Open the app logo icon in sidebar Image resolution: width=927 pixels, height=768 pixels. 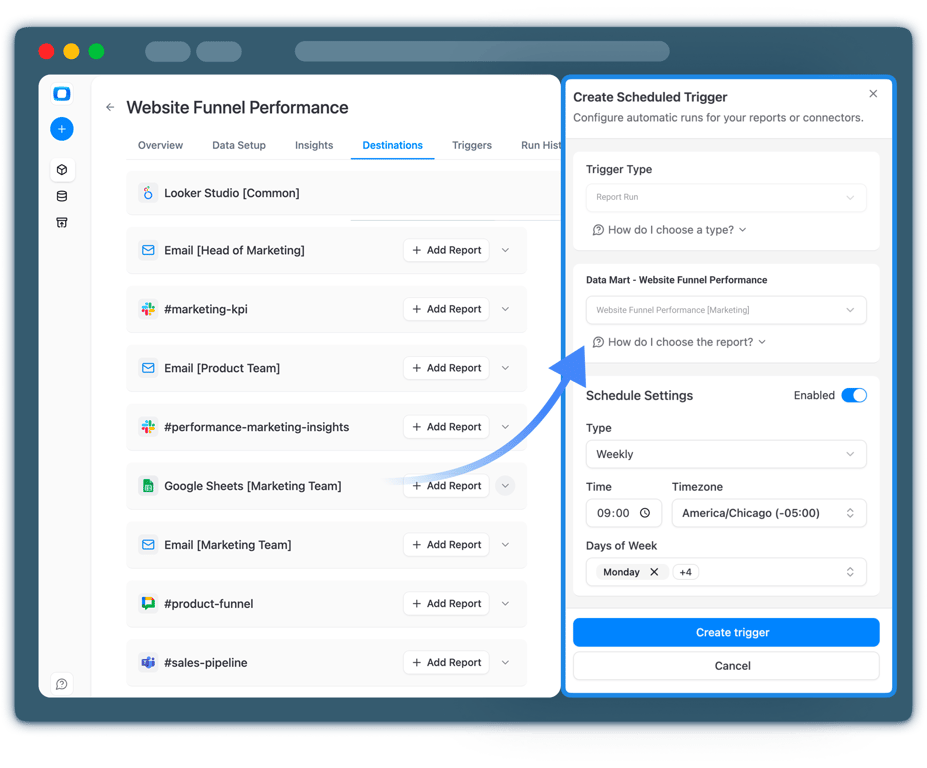(61, 93)
